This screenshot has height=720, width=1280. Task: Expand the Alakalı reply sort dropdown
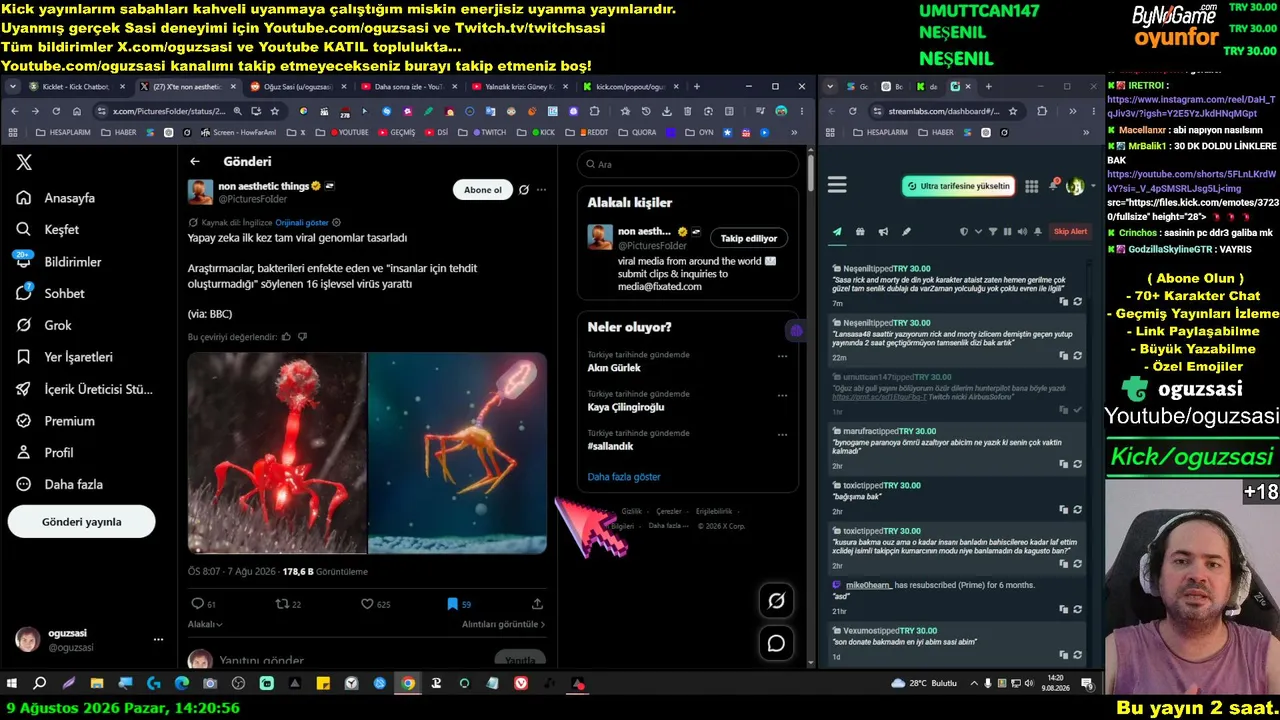tap(205, 624)
